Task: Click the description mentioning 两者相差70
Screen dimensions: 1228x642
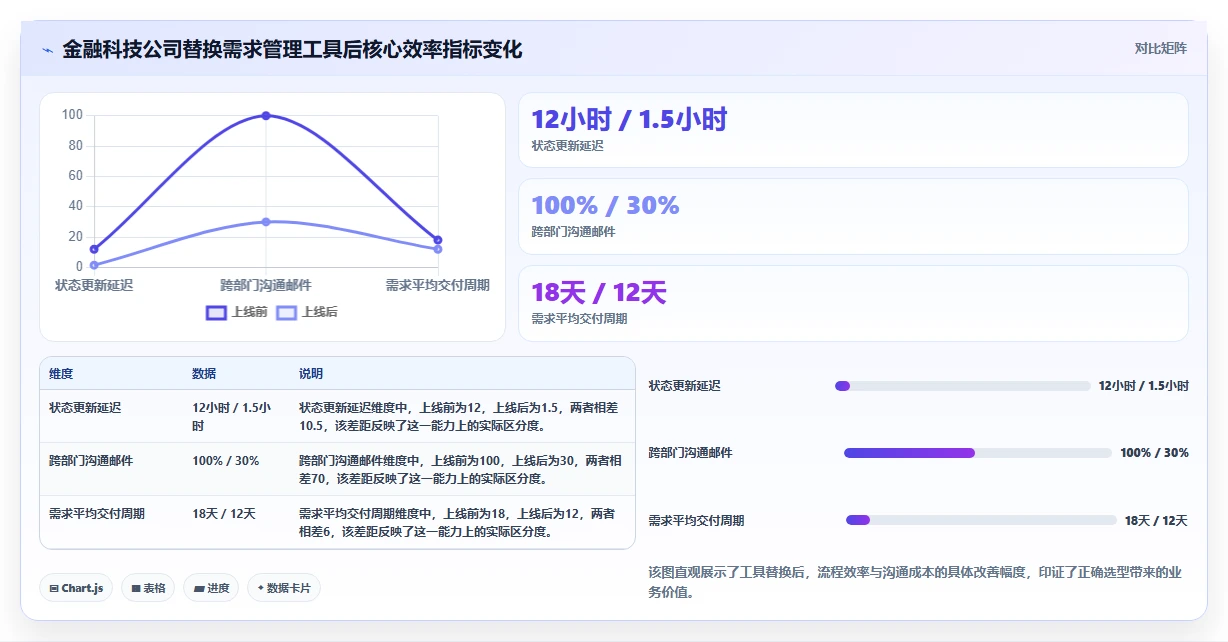Action: click(x=460, y=470)
